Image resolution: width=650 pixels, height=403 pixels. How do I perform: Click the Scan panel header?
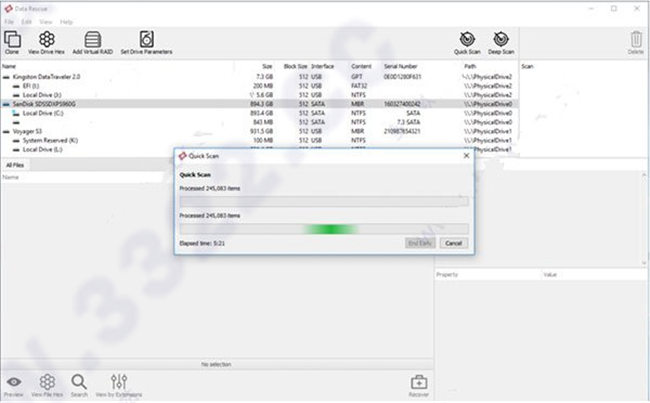(x=527, y=66)
